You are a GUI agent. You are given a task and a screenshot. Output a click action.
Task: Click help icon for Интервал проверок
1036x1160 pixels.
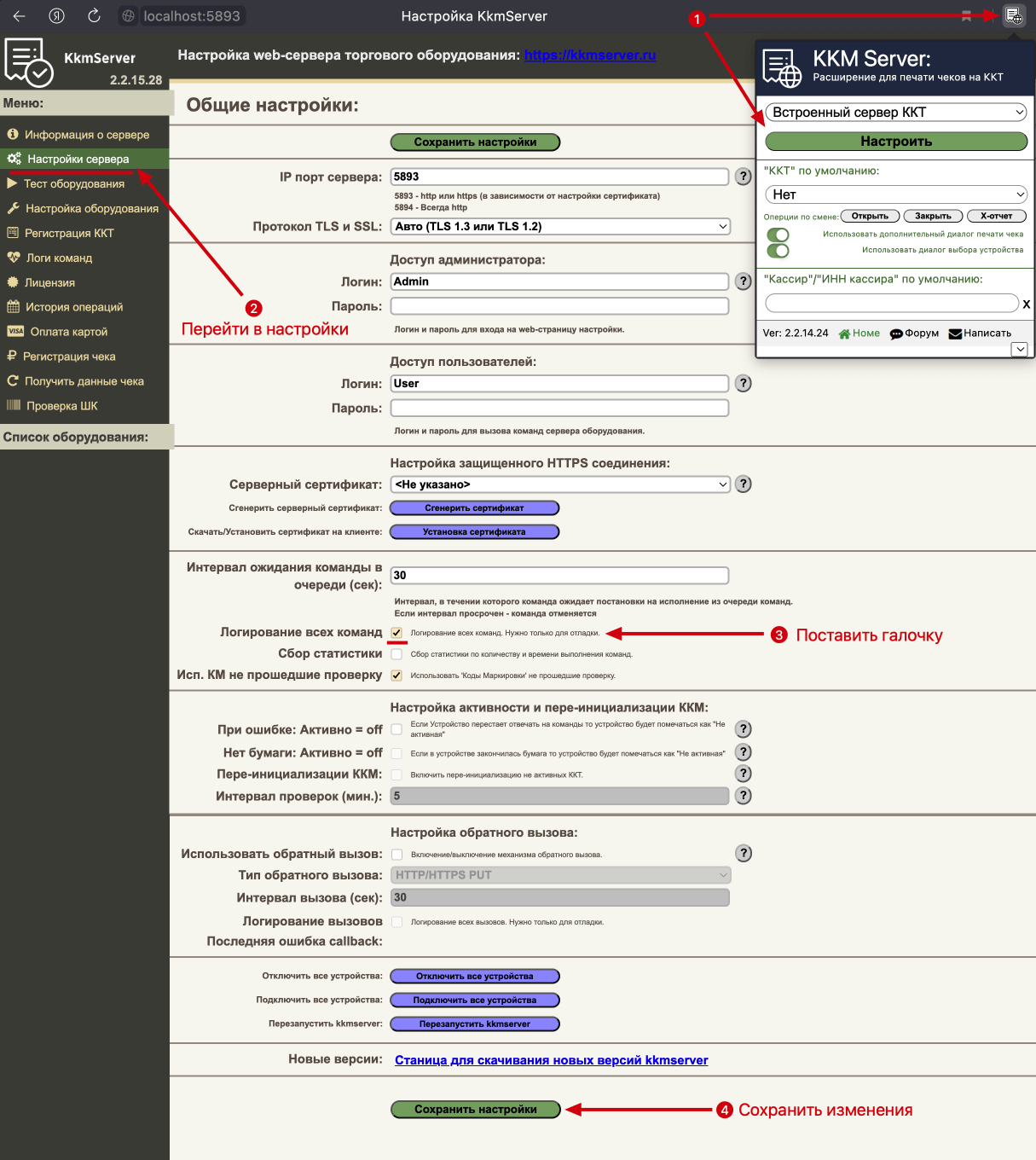point(744,796)
